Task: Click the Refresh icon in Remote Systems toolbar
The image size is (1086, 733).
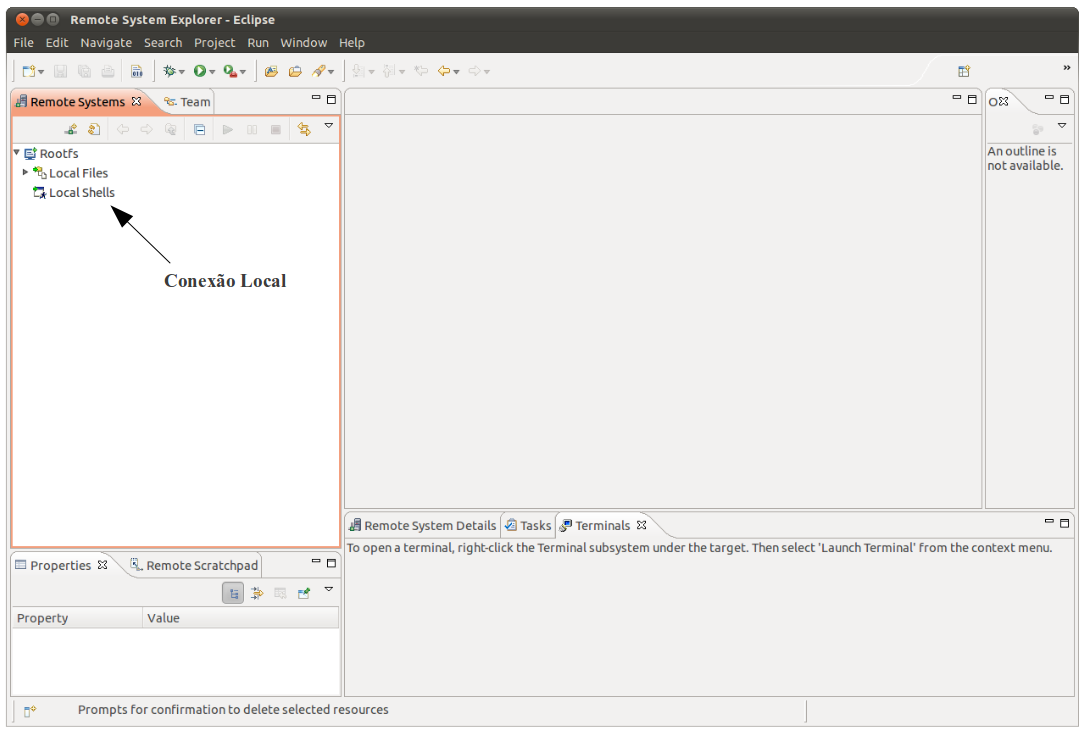Action: pyautogui.click(x=94, y=130)
